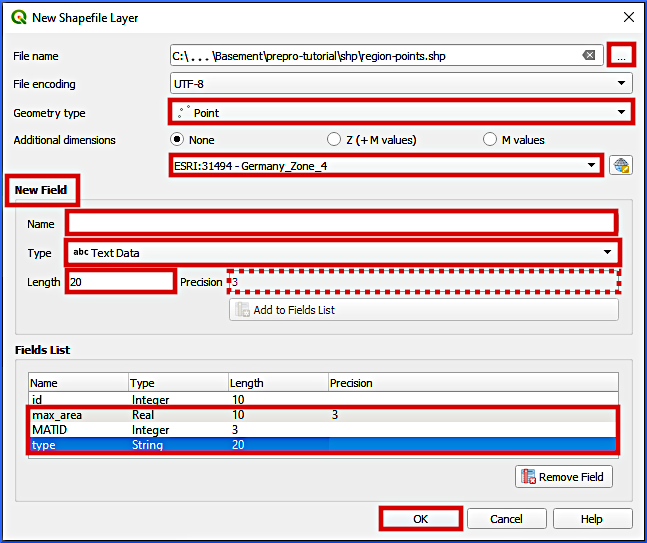The image size is (647, 543).
Task: Expand the Geometry type Point dropdown
Action: 402,112
